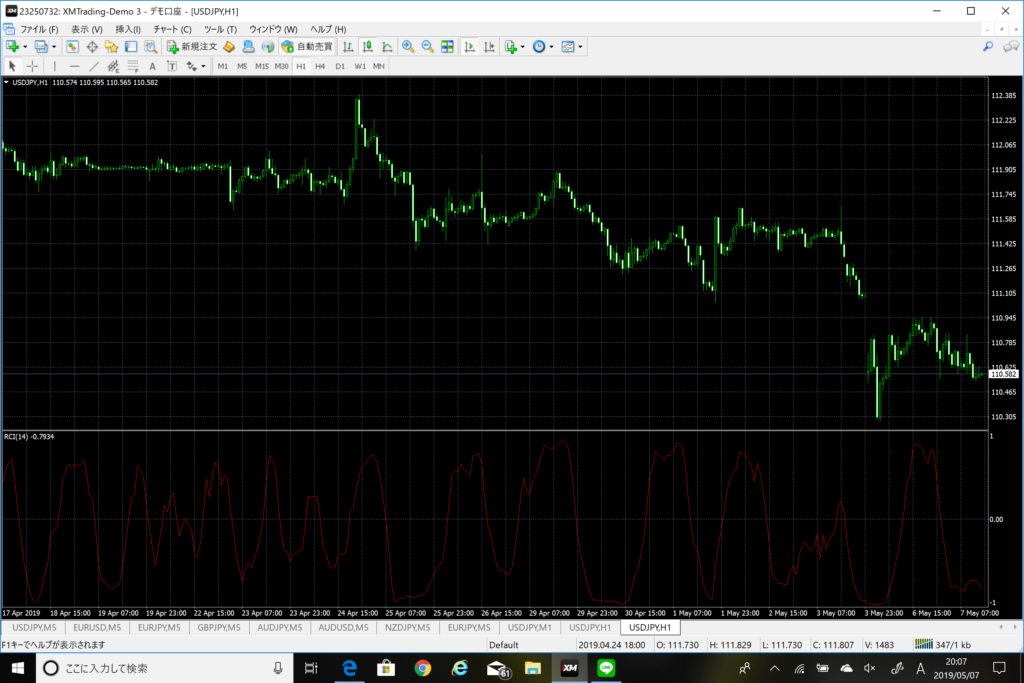This screenshot has width=1024, height=683.
Task: Open LINE from the taskbar
Action: pyautogui.click(x=606, y=668)
